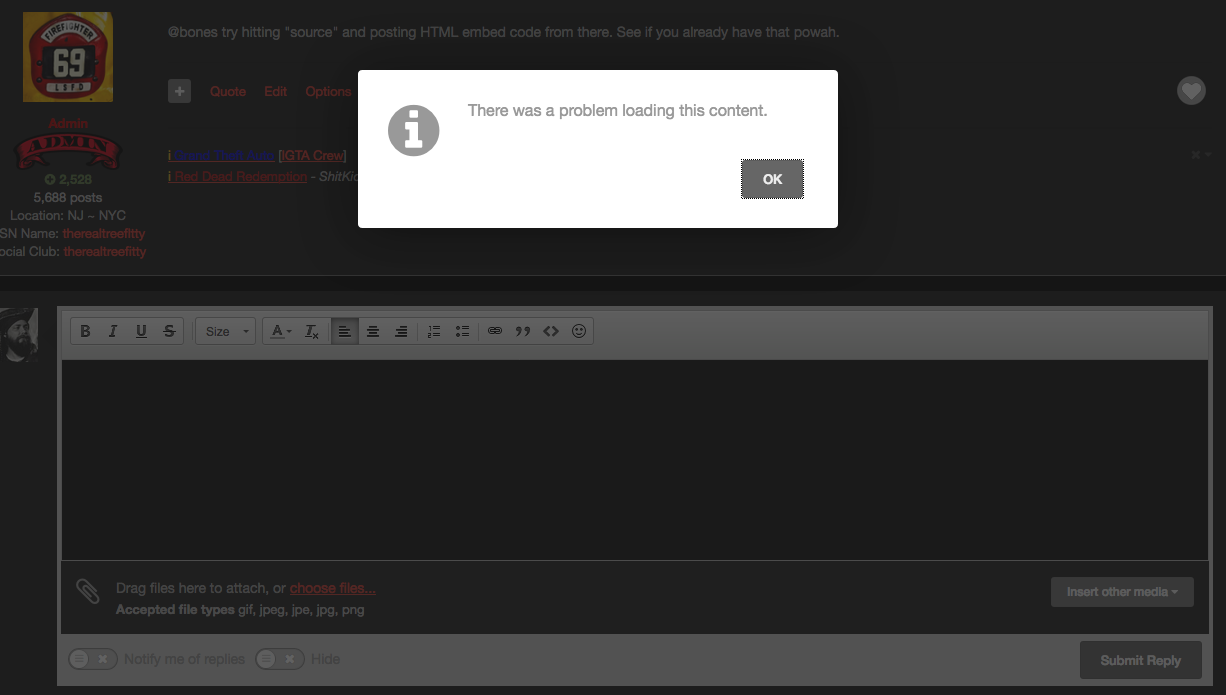
Task: Click the choose files link
Action: pos(332,588)
